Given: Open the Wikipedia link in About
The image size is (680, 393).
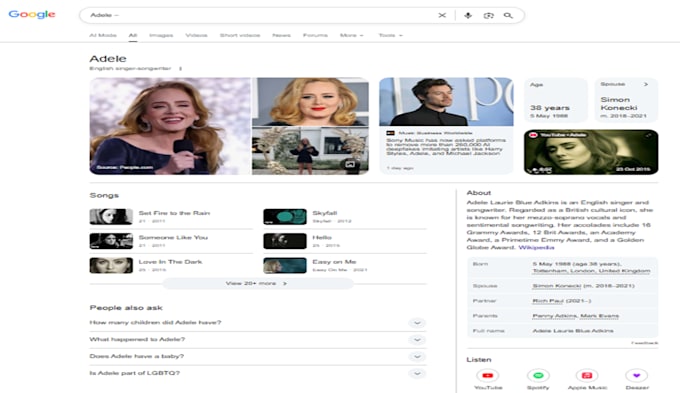Looking at the screenshot, I should click(536, 247).
